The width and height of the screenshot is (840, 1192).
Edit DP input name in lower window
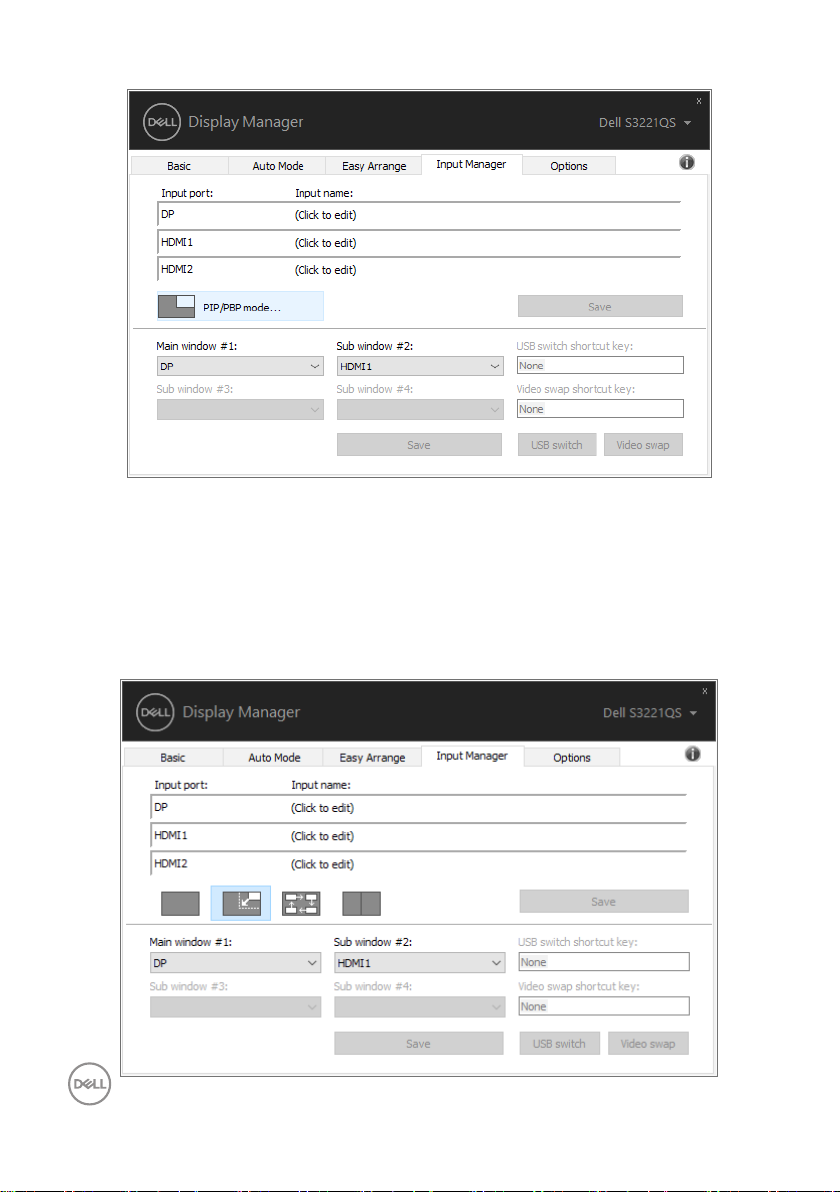[x=322, y=808]
